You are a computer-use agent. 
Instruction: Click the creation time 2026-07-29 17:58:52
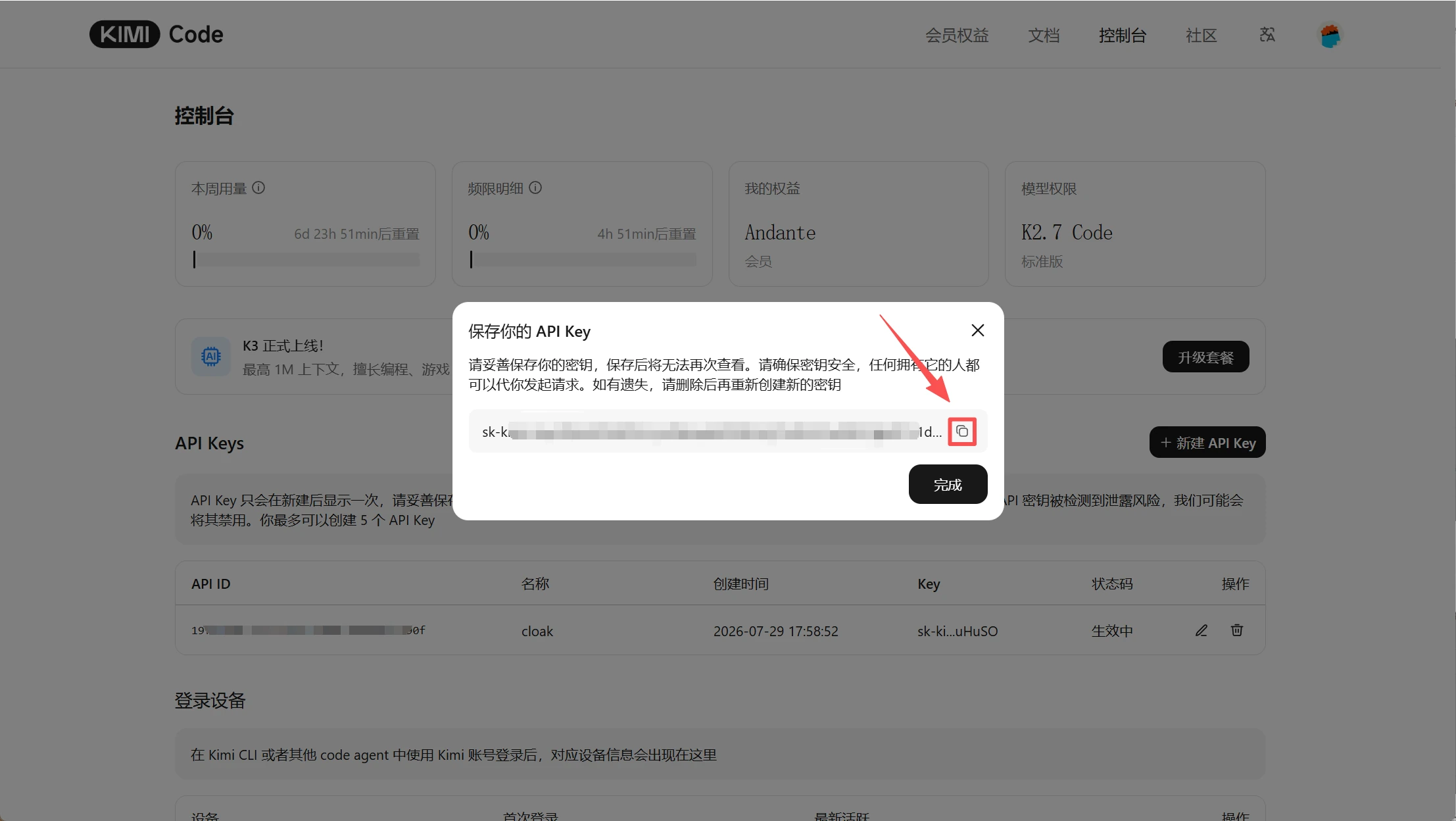(776, 631)
